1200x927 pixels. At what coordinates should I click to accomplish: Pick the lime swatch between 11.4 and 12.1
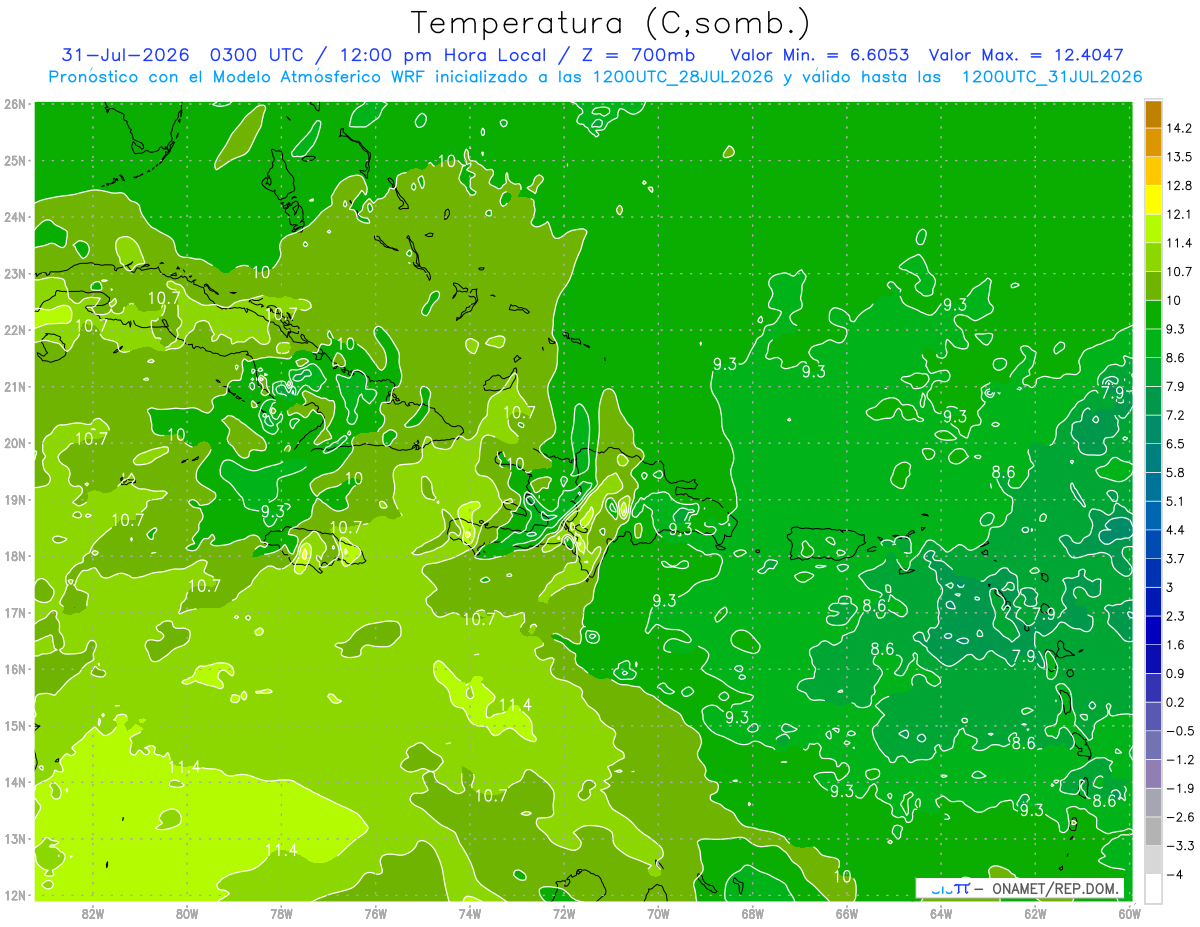(x=1153, y=228)
